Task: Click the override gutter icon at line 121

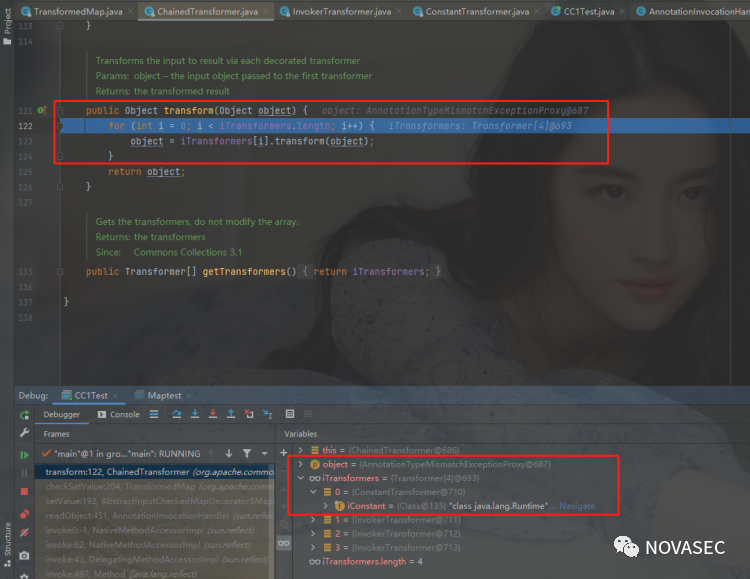Action: pos(42,111)
